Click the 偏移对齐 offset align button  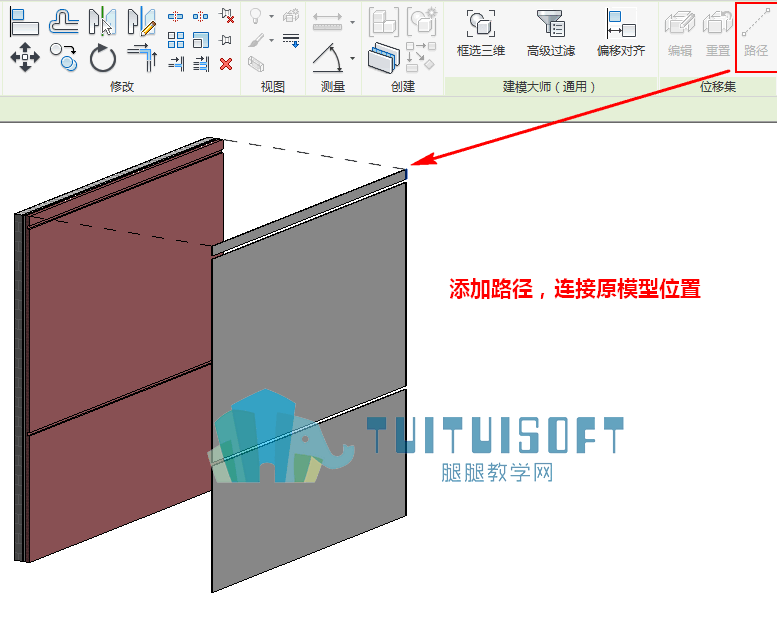[621, 32]
